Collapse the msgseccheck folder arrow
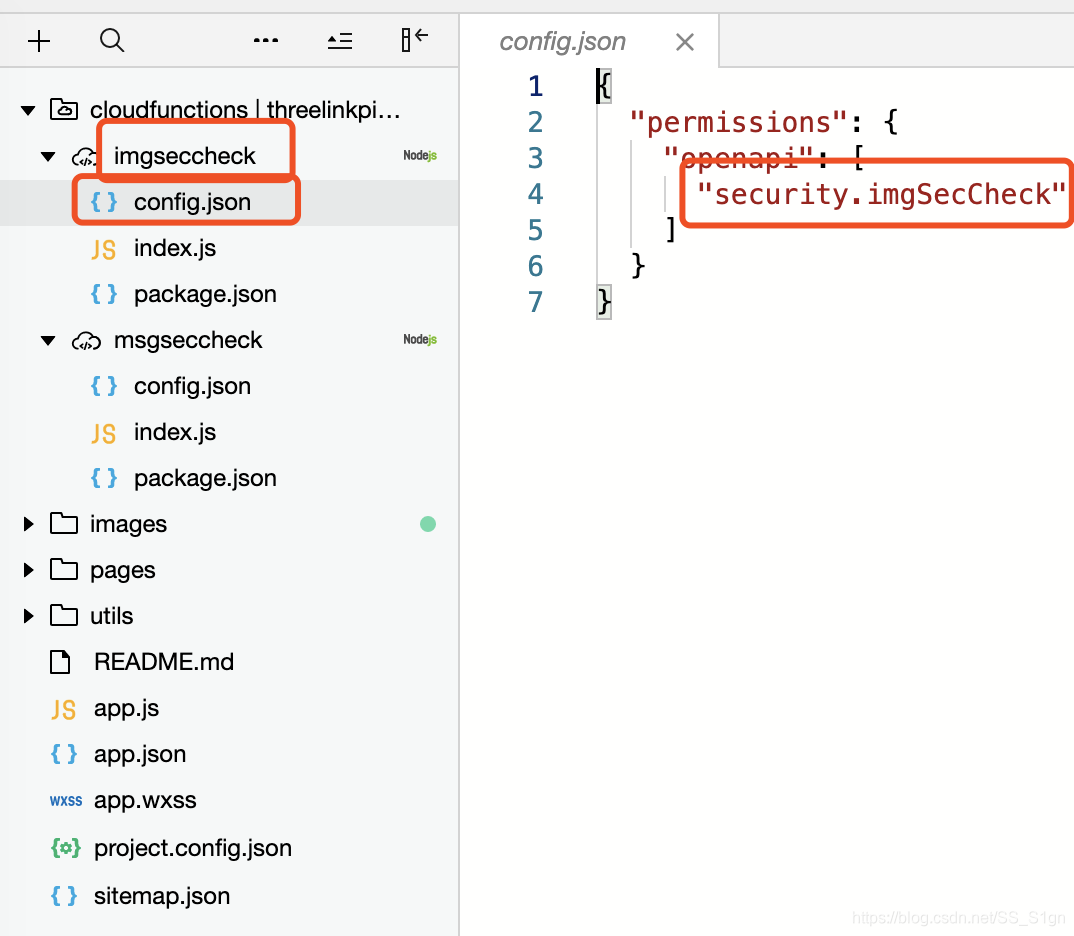This screenshot has width=1074, height=936. click(x=48, y=340)
